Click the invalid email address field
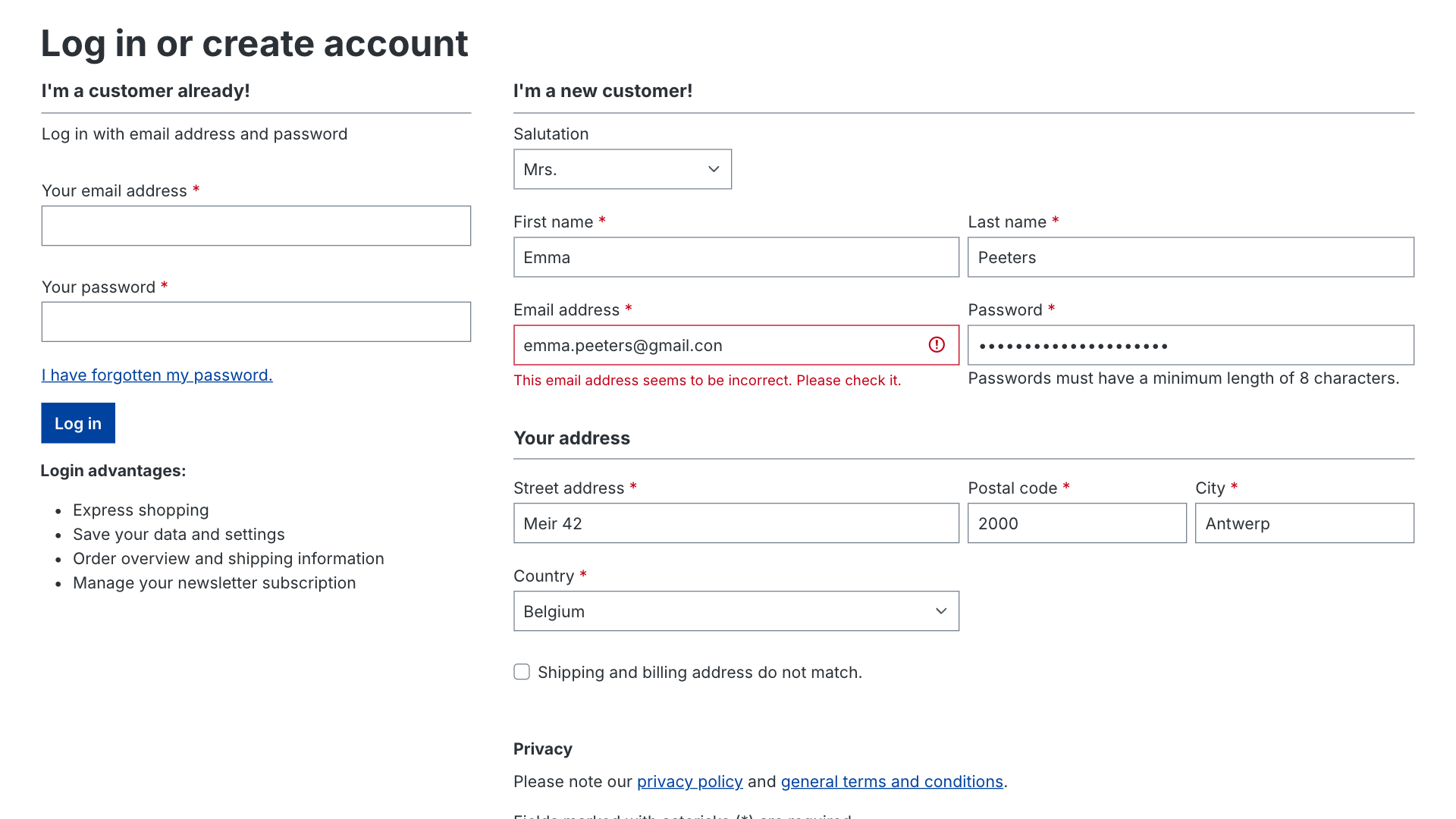Viewport: 1456px width, 819px height. click(x=736, y=345)
